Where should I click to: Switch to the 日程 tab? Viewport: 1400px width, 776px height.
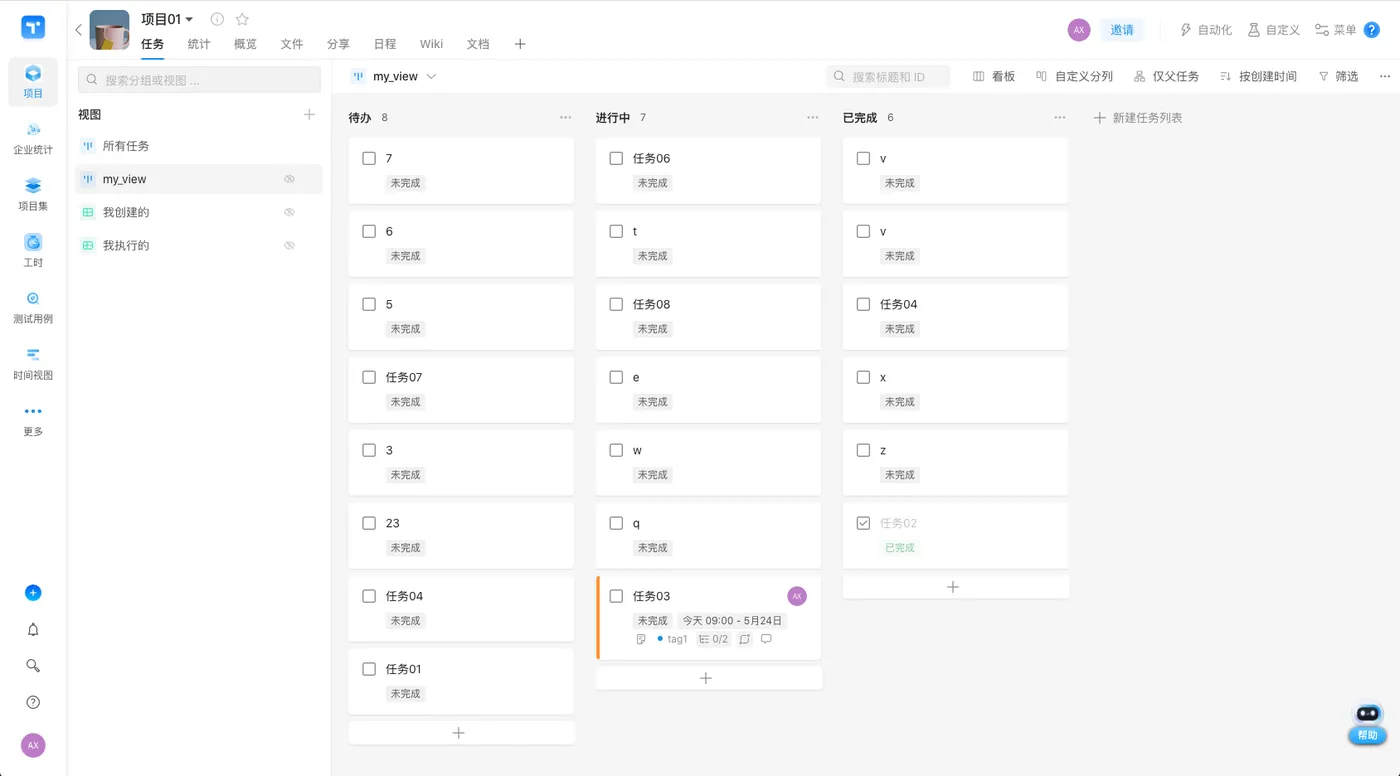[x=385, y=44]
